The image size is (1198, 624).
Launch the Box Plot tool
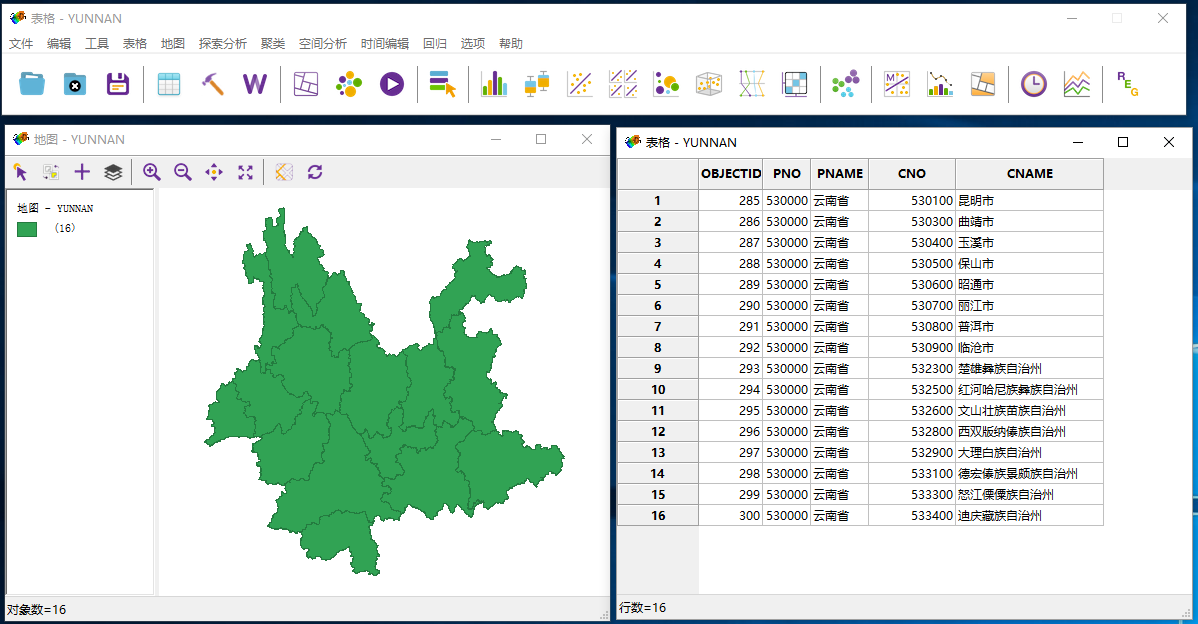(x=537, y=84)
